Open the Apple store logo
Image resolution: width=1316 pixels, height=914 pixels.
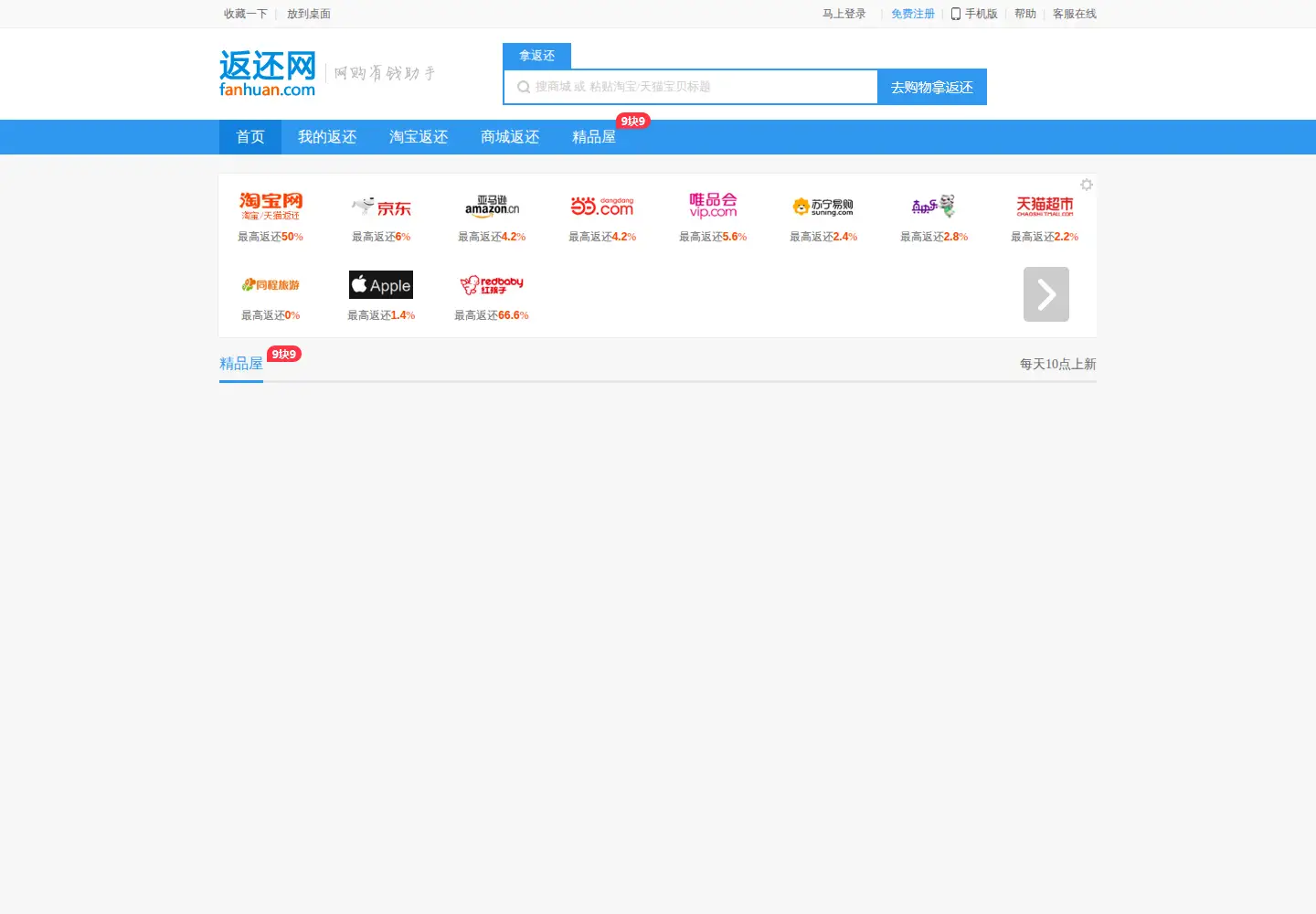(x=381, y=285)
